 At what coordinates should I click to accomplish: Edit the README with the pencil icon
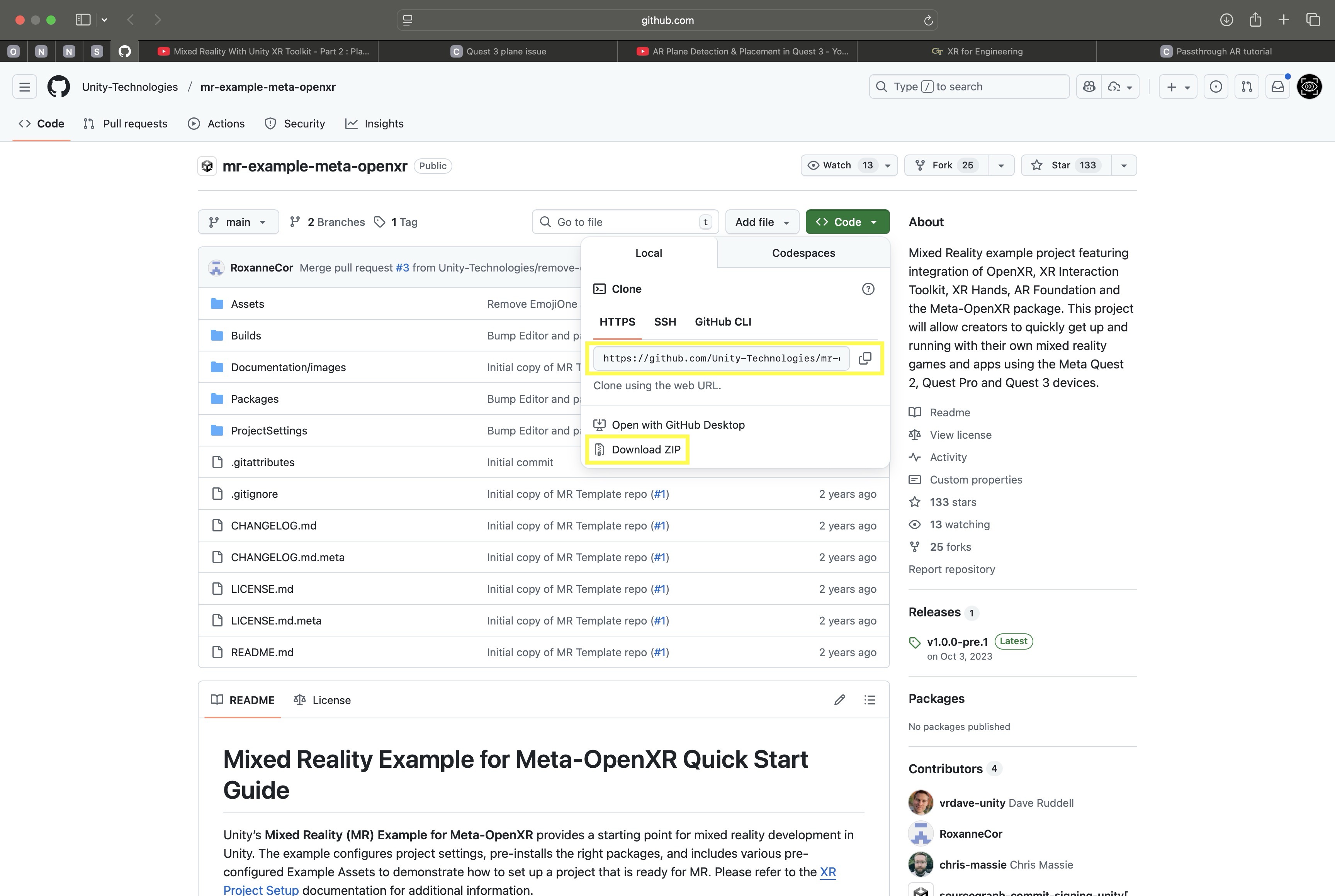(839, 700)
